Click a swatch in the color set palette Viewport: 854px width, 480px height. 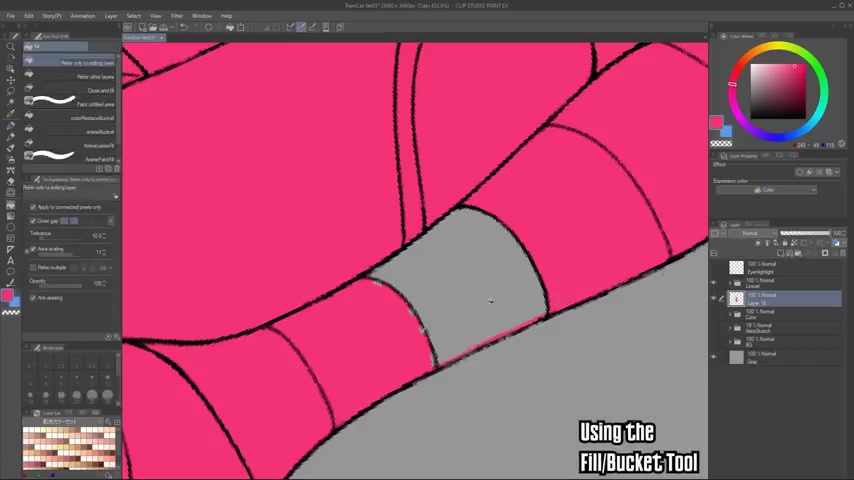click(69, 447)
